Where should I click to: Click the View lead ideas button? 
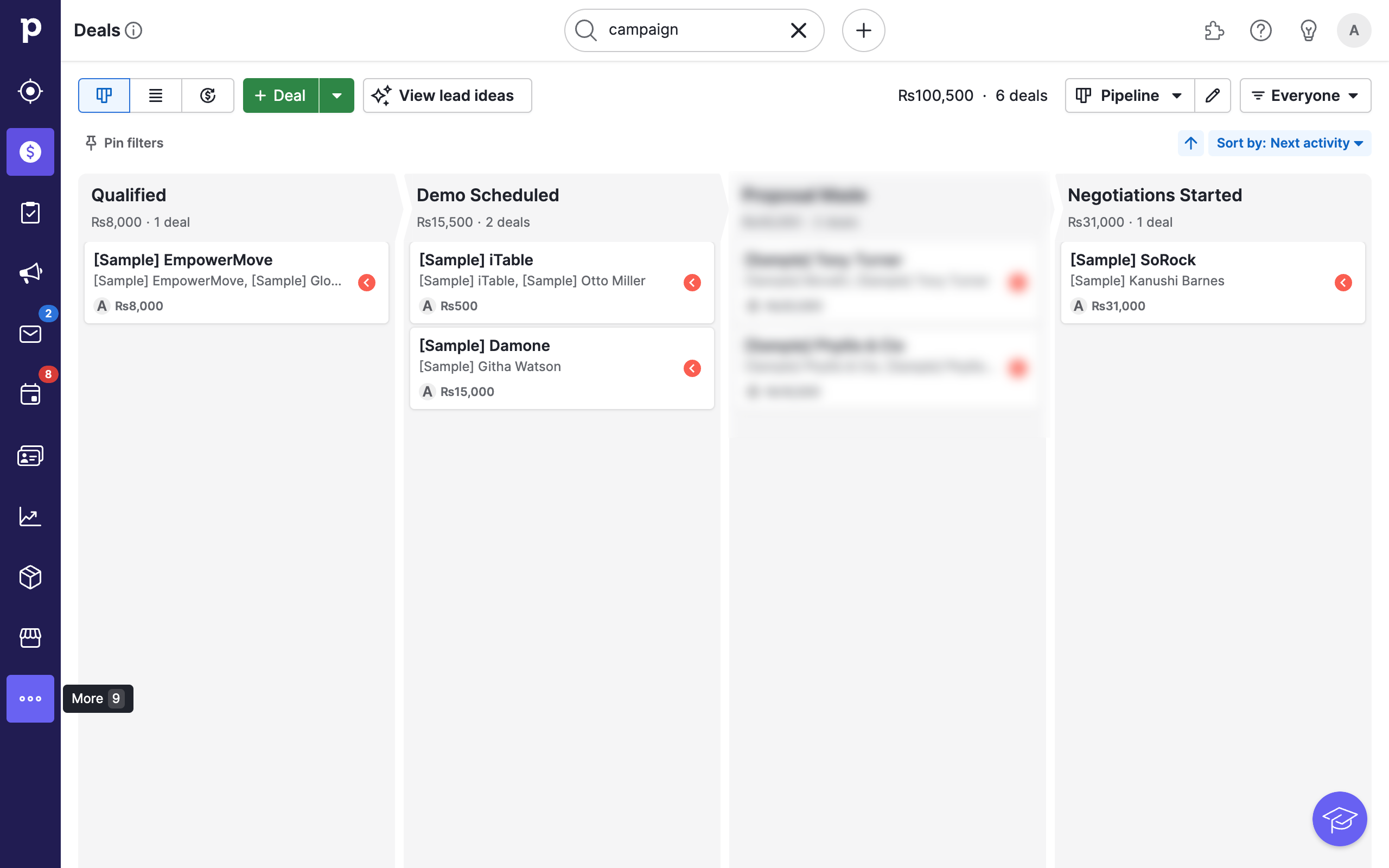(x=447, y=95)
